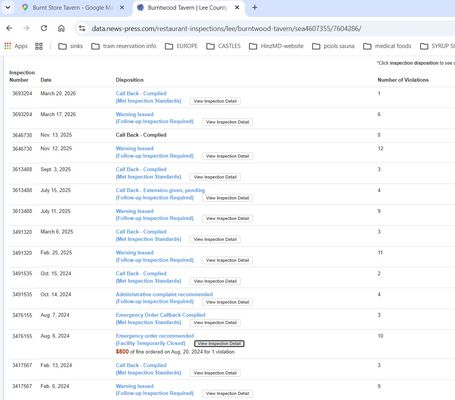Screen dimensions: 455x400
Task: Go to the browser home page
Action: click(x=61, y=28)
